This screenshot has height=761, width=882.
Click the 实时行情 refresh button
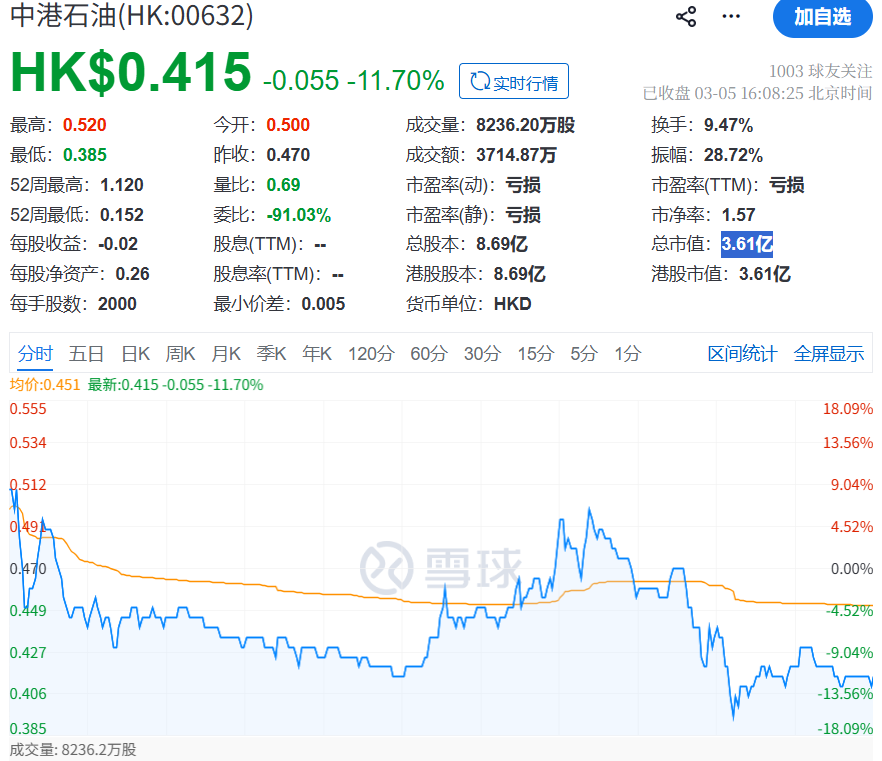pos(514,81)
